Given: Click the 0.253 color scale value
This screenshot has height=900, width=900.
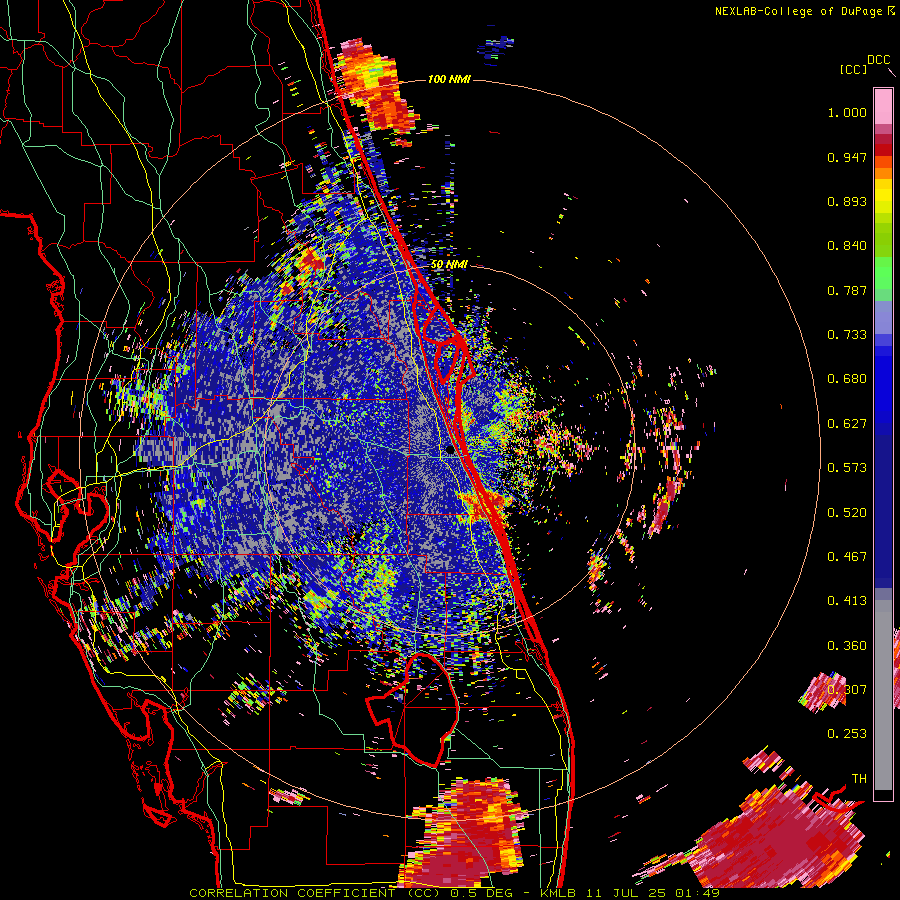Looking at the screenshot, I should click(x=847, y=734).
